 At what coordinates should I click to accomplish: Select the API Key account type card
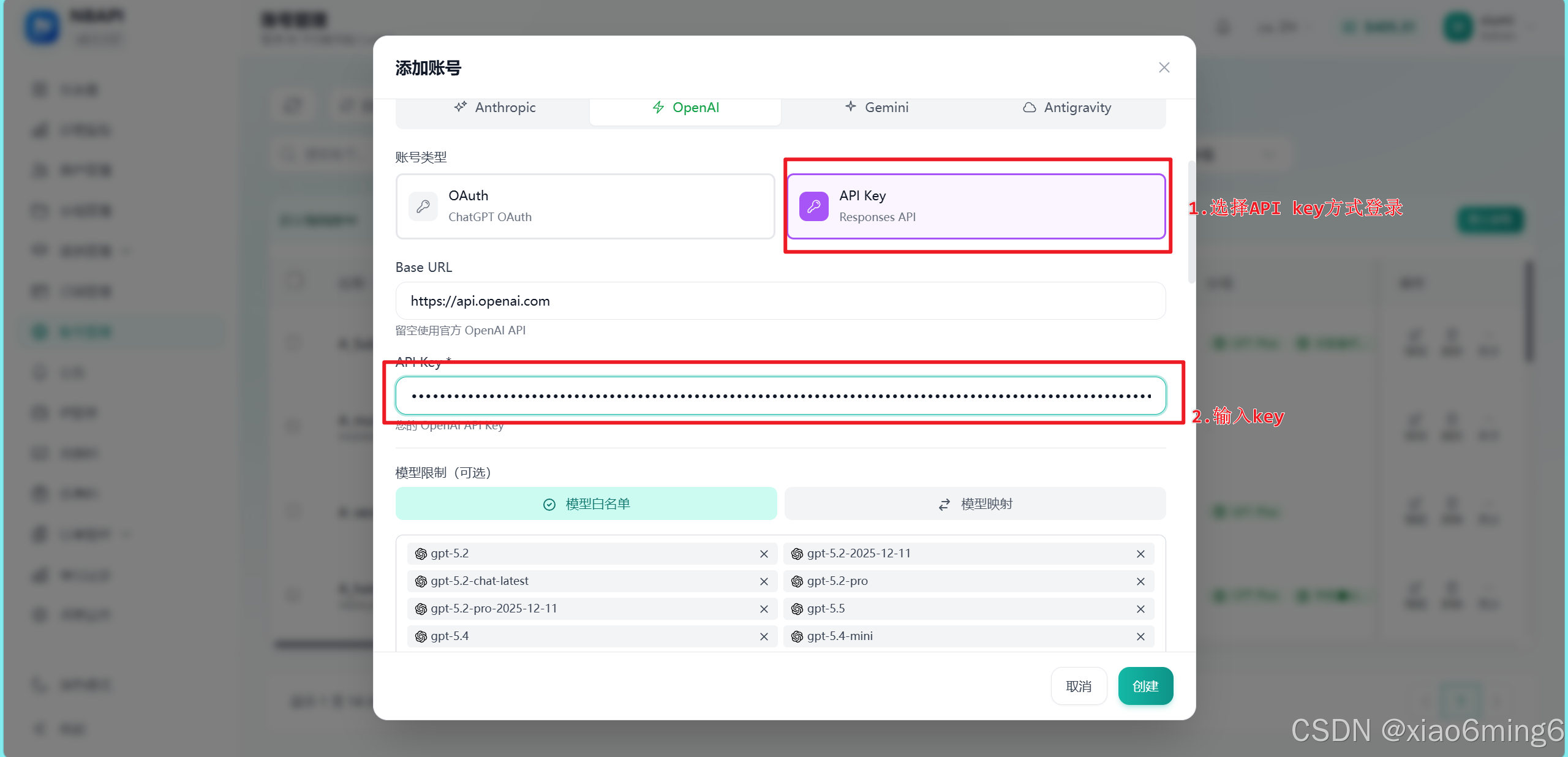tap(976, 206)
